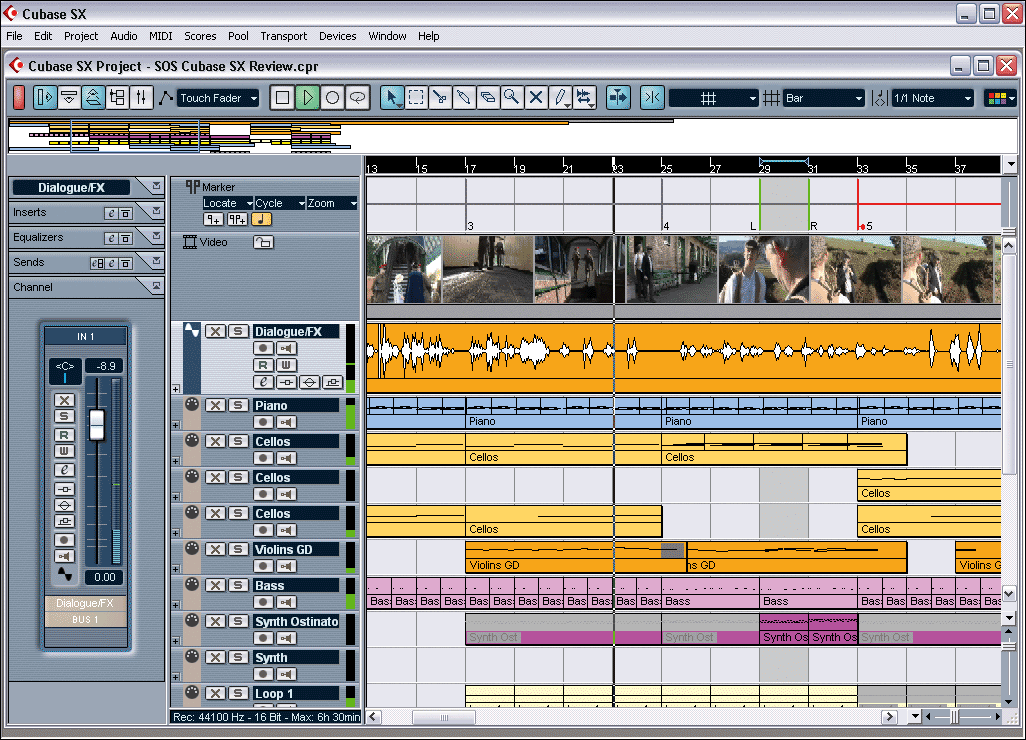This screenshot has width=1026, height=740.
Task: Open the track color palette selector
Action: (x=1001, y=98)
